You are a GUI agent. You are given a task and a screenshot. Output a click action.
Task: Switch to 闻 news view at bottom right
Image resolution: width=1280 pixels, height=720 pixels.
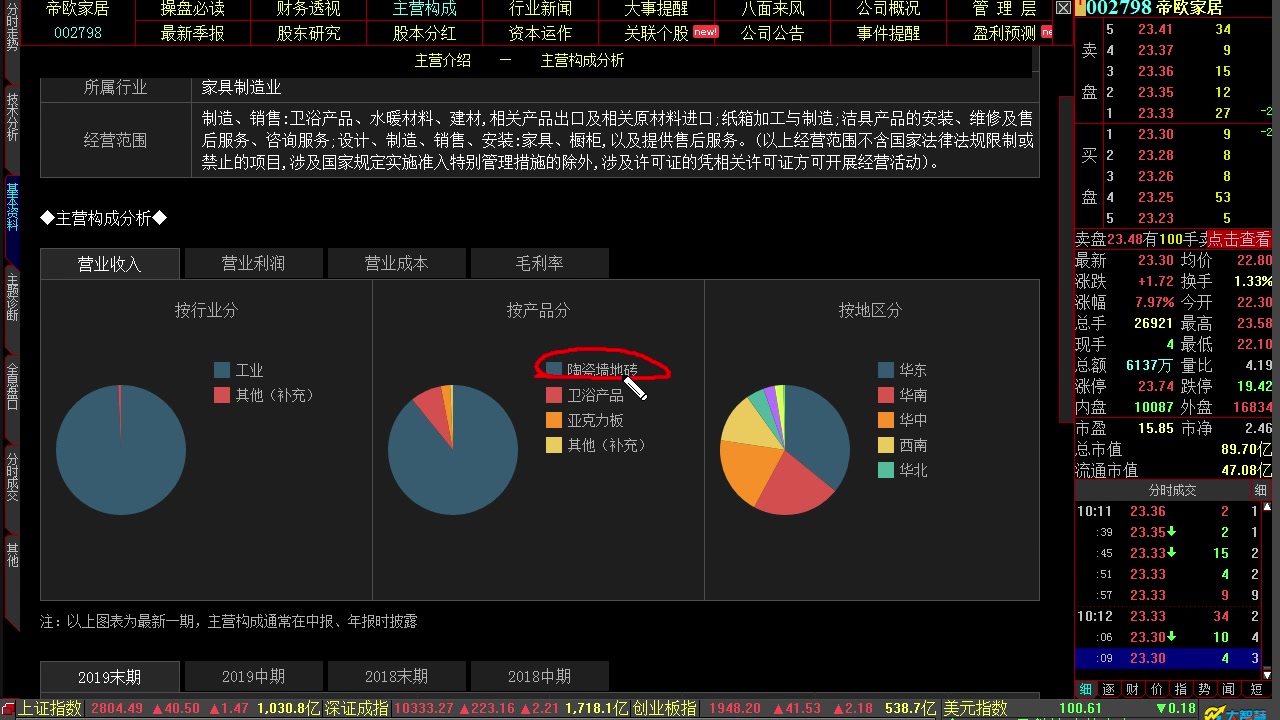coord(1229,689)
